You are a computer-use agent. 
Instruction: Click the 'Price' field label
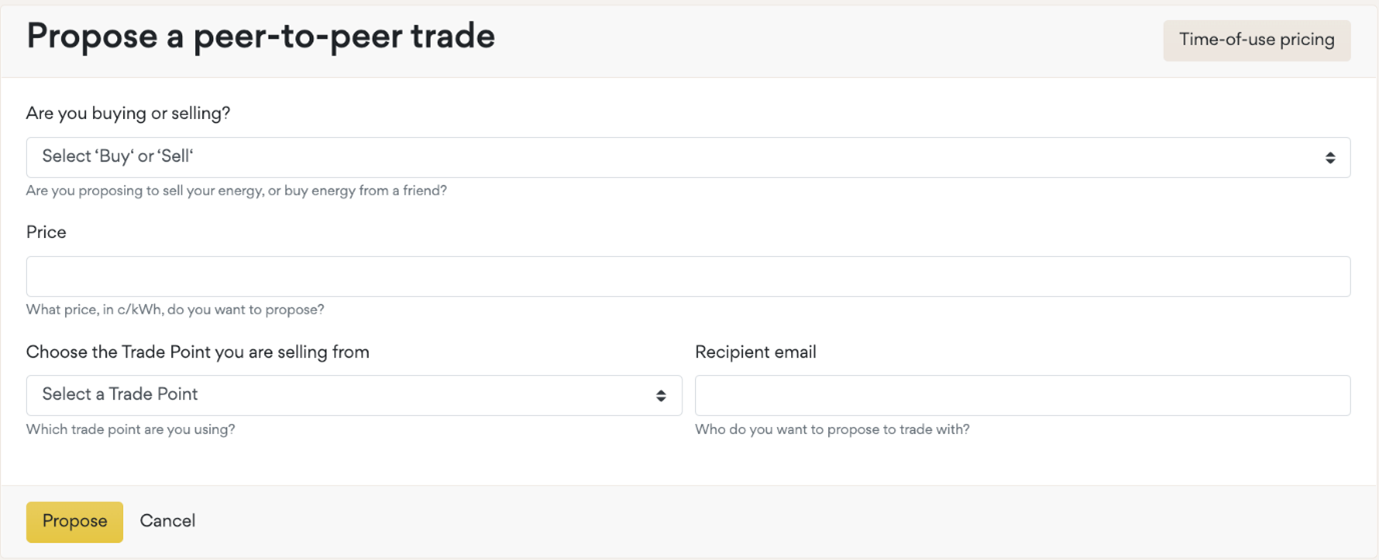(x=46, y=232)
